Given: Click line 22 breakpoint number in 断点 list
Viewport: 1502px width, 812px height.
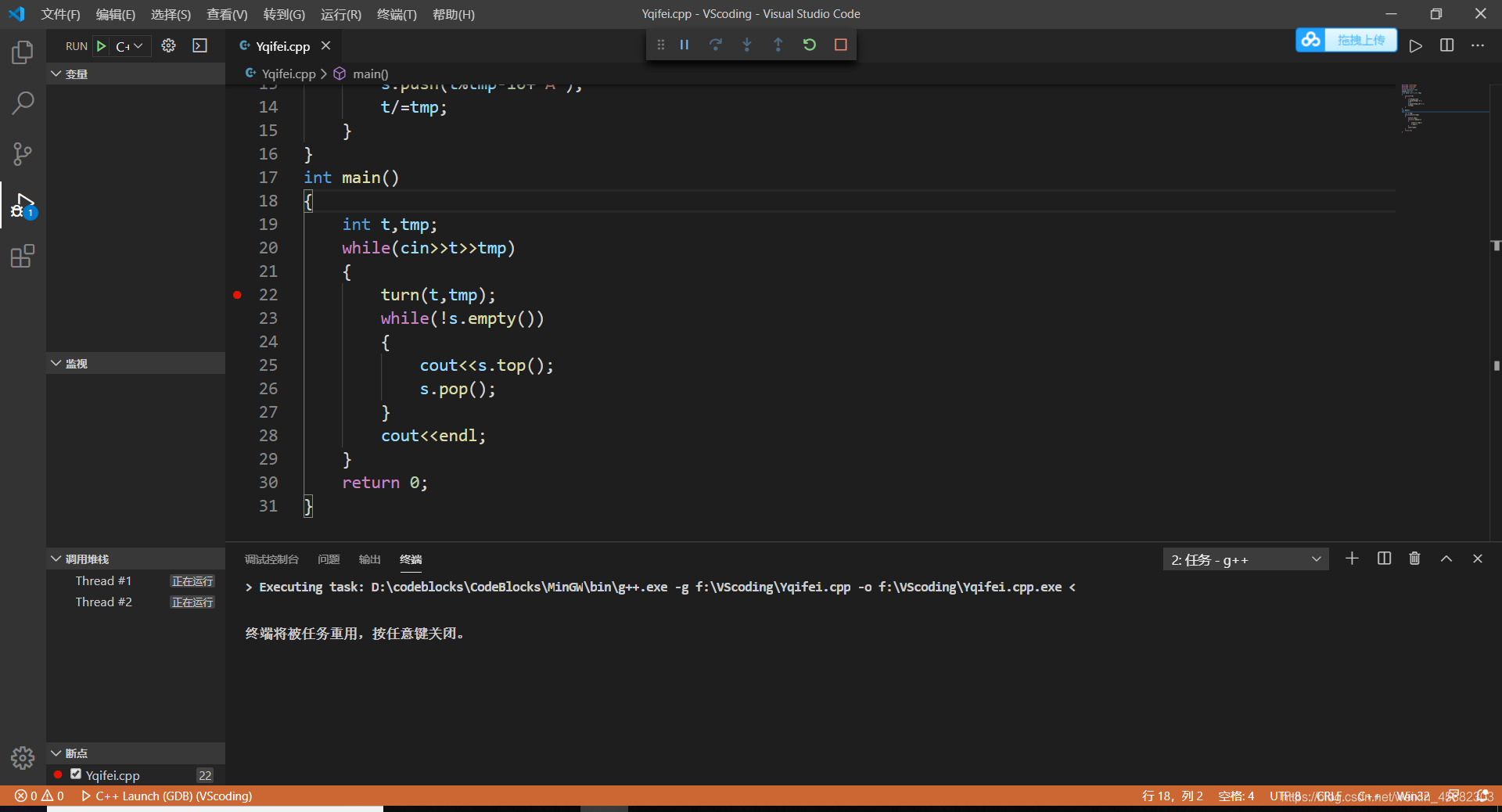Looking at the screenshot, I should (x=205, y=775).
